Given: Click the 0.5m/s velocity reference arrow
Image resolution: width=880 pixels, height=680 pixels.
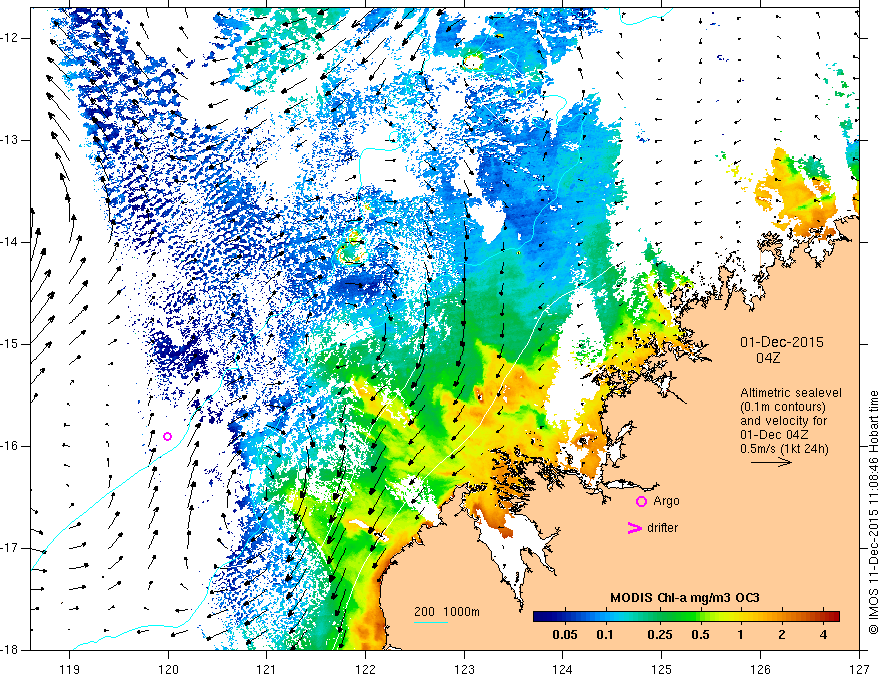Looking at the screenshot, I should tap(771, 462).
